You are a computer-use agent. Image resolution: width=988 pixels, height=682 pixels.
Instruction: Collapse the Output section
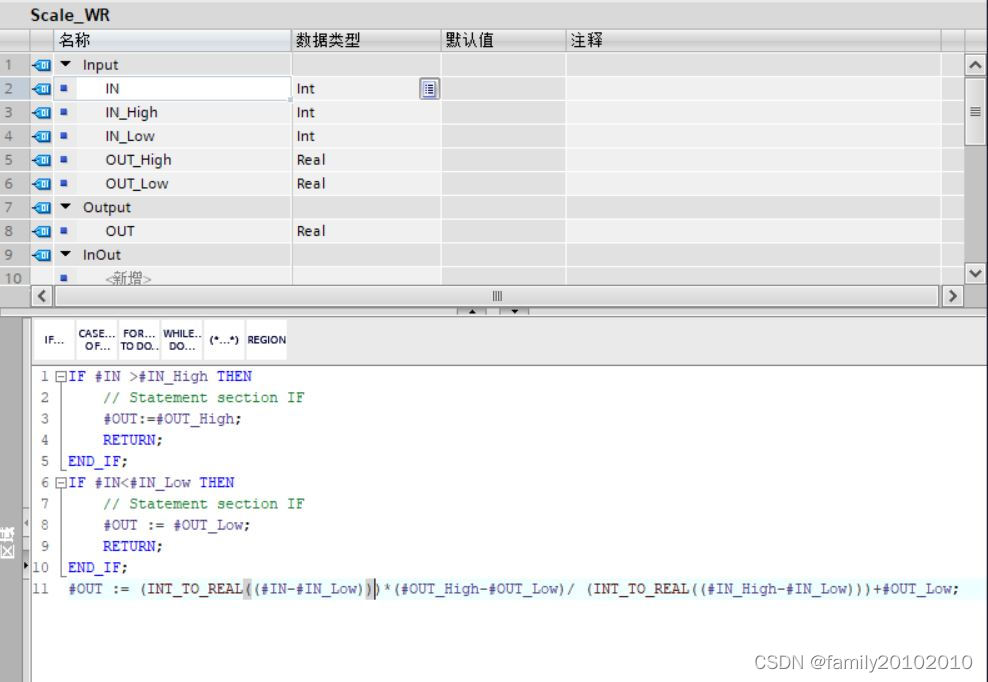(x=64, y=207)
